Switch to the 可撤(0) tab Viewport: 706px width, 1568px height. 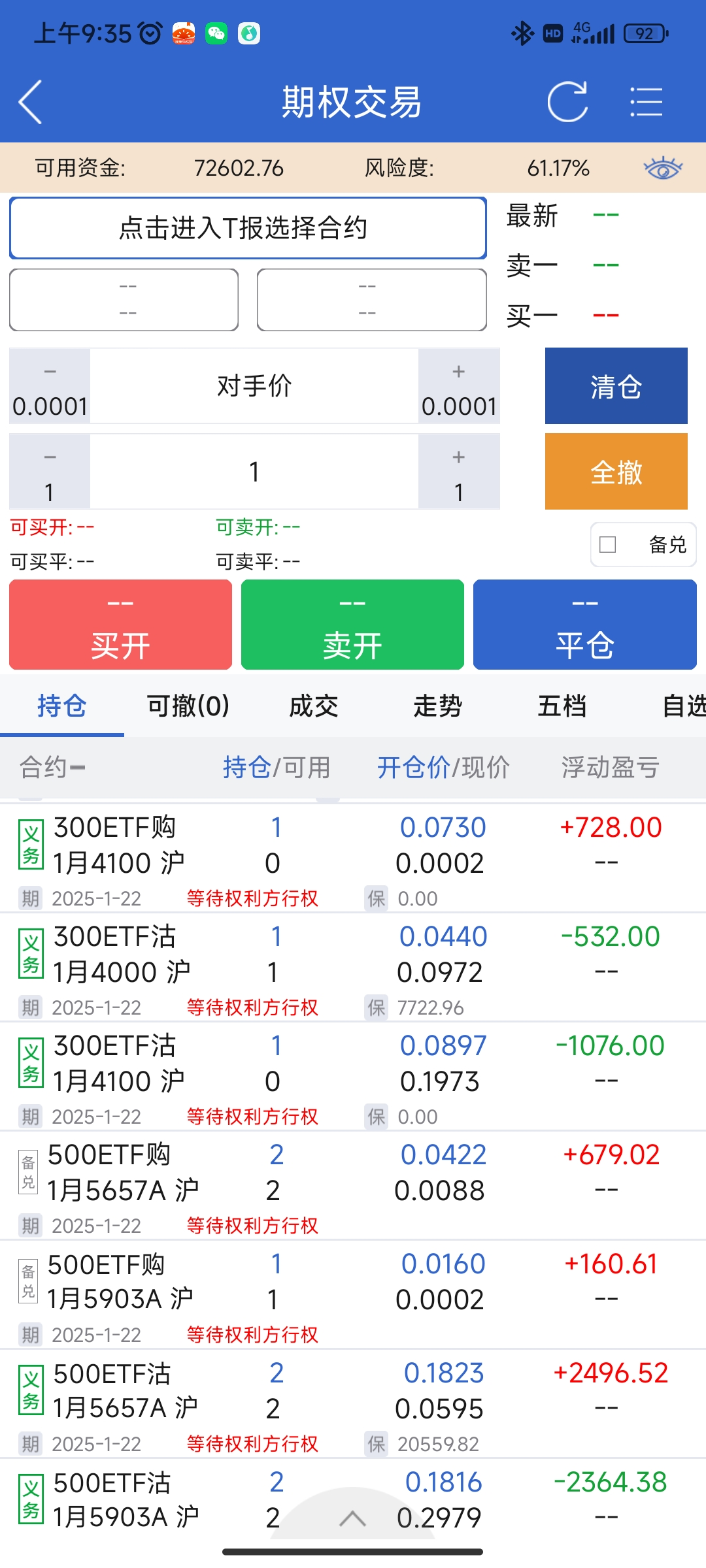(x=188, y=706)
